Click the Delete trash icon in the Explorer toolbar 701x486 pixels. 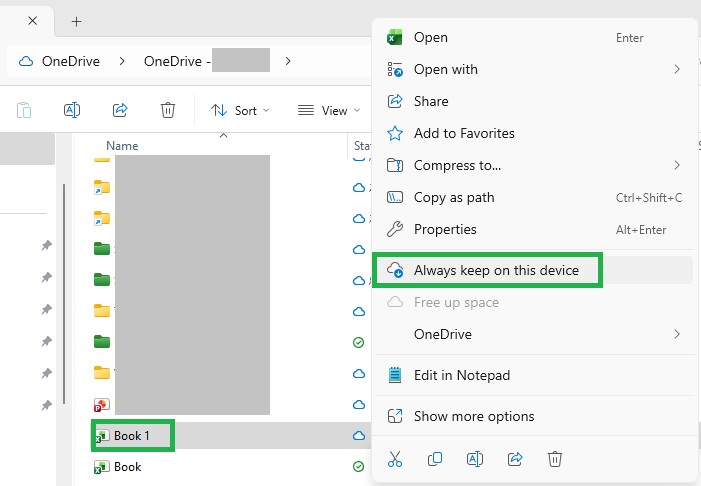coord(168,110)
